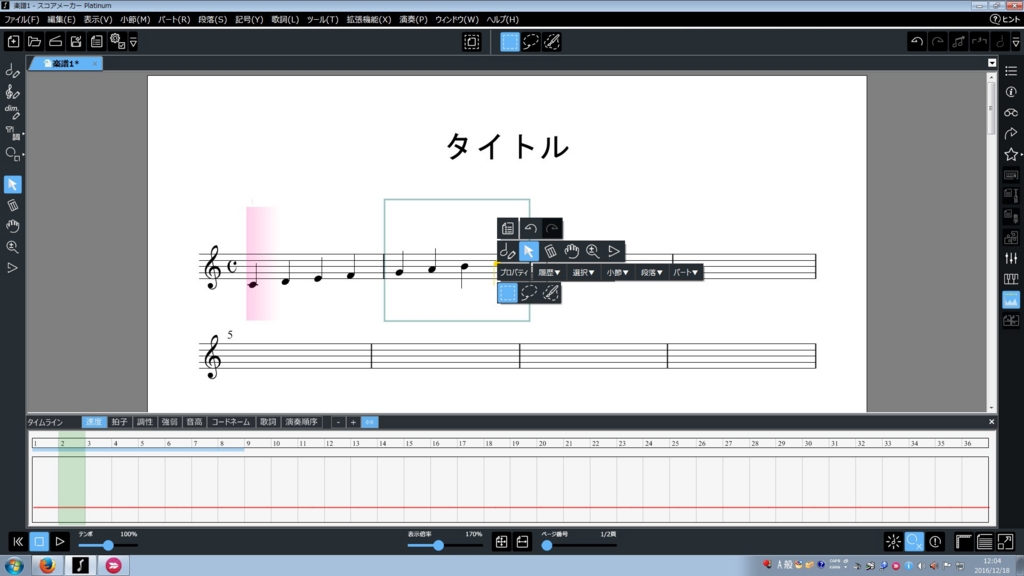Open the property sheet icon in top toolbar
Screen dimensions: 1024x576
97,42
